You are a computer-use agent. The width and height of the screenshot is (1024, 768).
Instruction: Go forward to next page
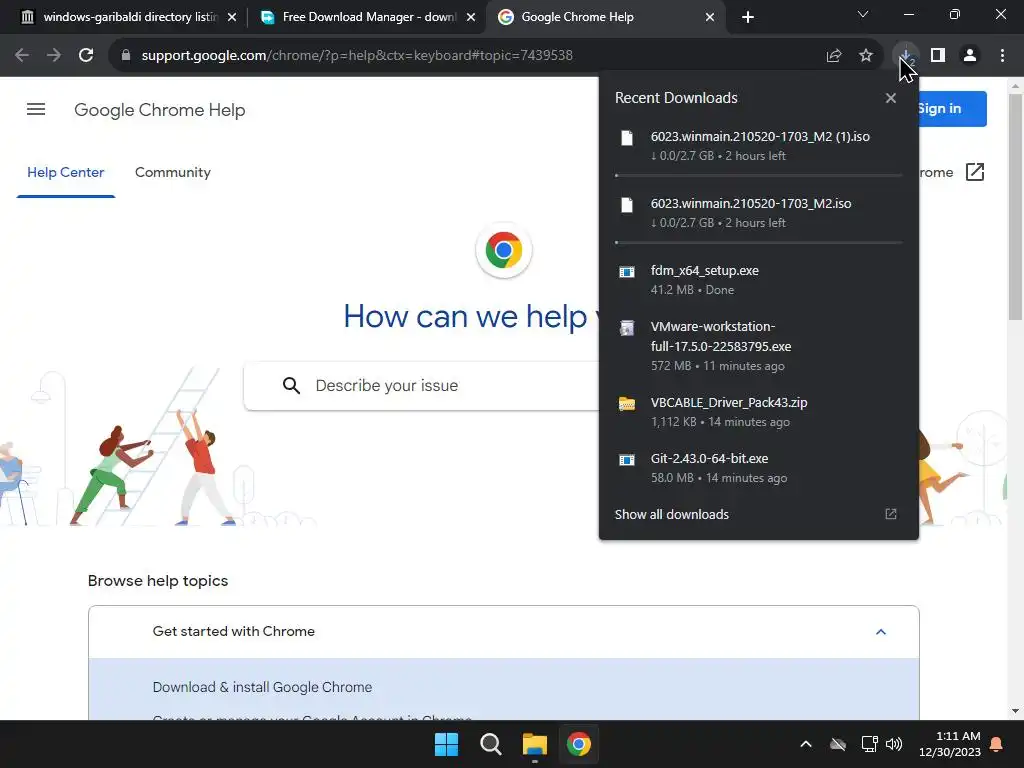pyautogui.click(x=54, y=56)
